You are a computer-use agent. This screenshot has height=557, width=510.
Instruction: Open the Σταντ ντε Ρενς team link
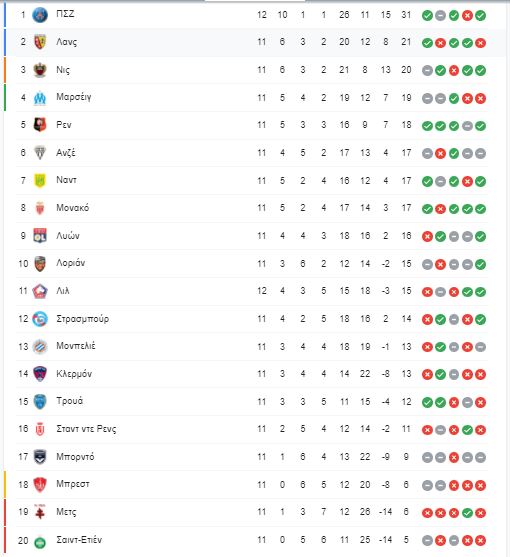(86, 429)
